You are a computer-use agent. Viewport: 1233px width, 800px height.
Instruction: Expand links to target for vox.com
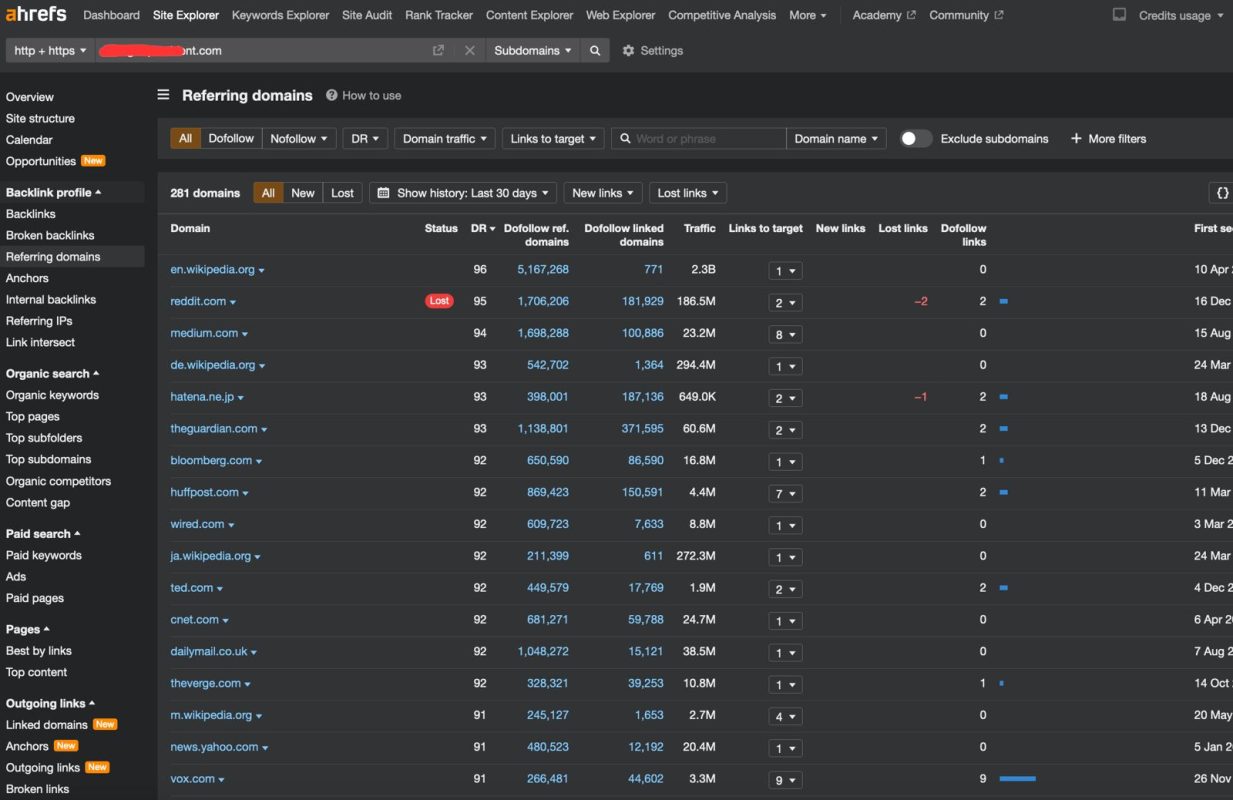785,780
